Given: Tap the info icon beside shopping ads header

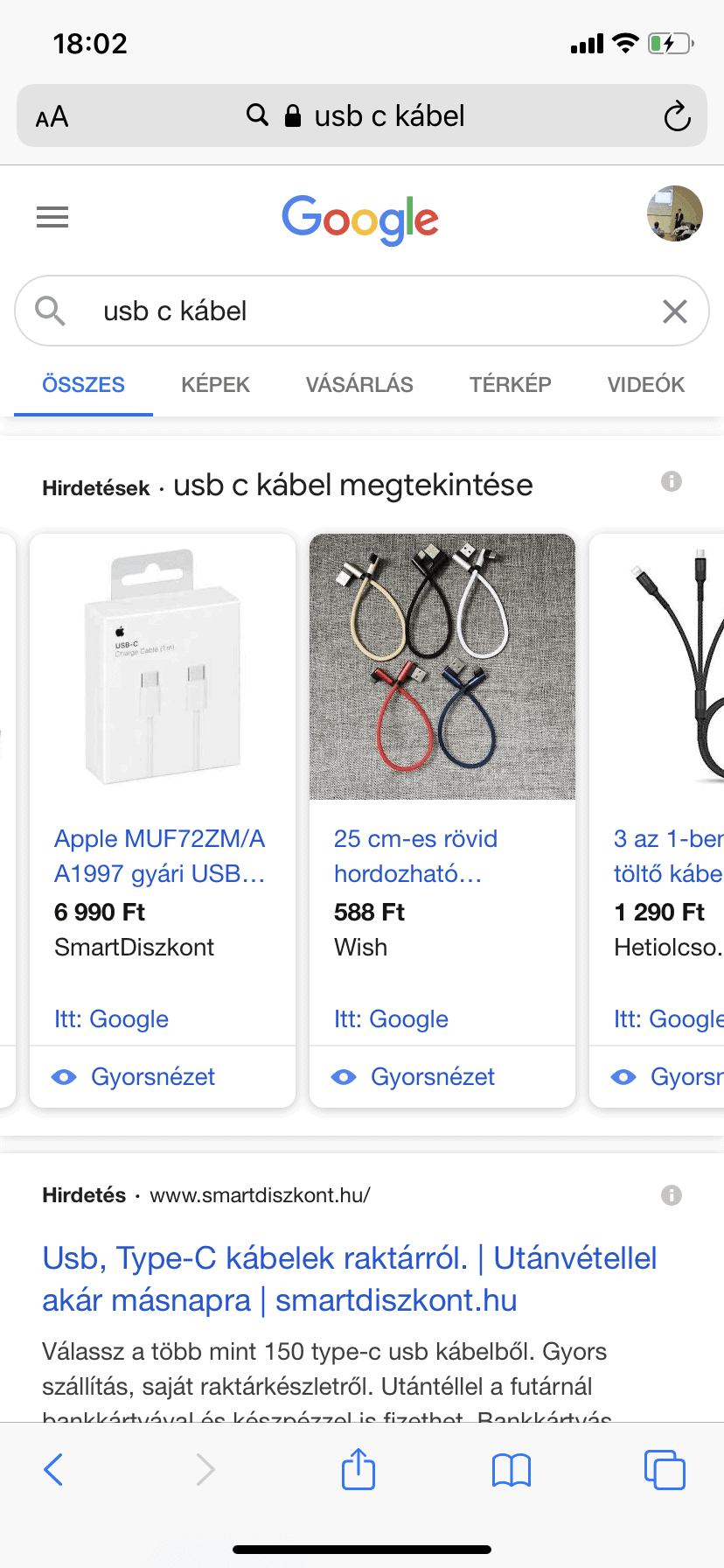Looking at the screenshot, I should pyautogui.click(x=671, y=481).
